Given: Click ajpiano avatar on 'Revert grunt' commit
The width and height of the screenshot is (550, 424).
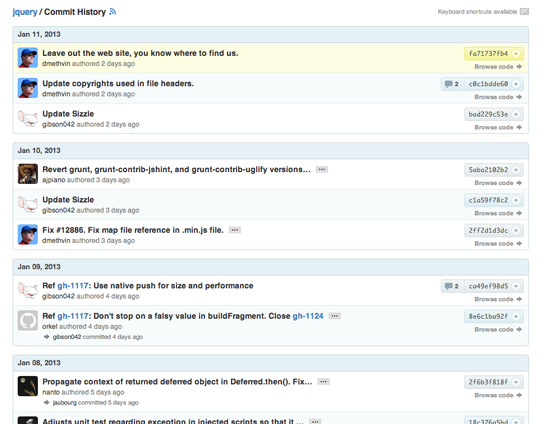Looking at the screenshot, I should coord(28,174).
